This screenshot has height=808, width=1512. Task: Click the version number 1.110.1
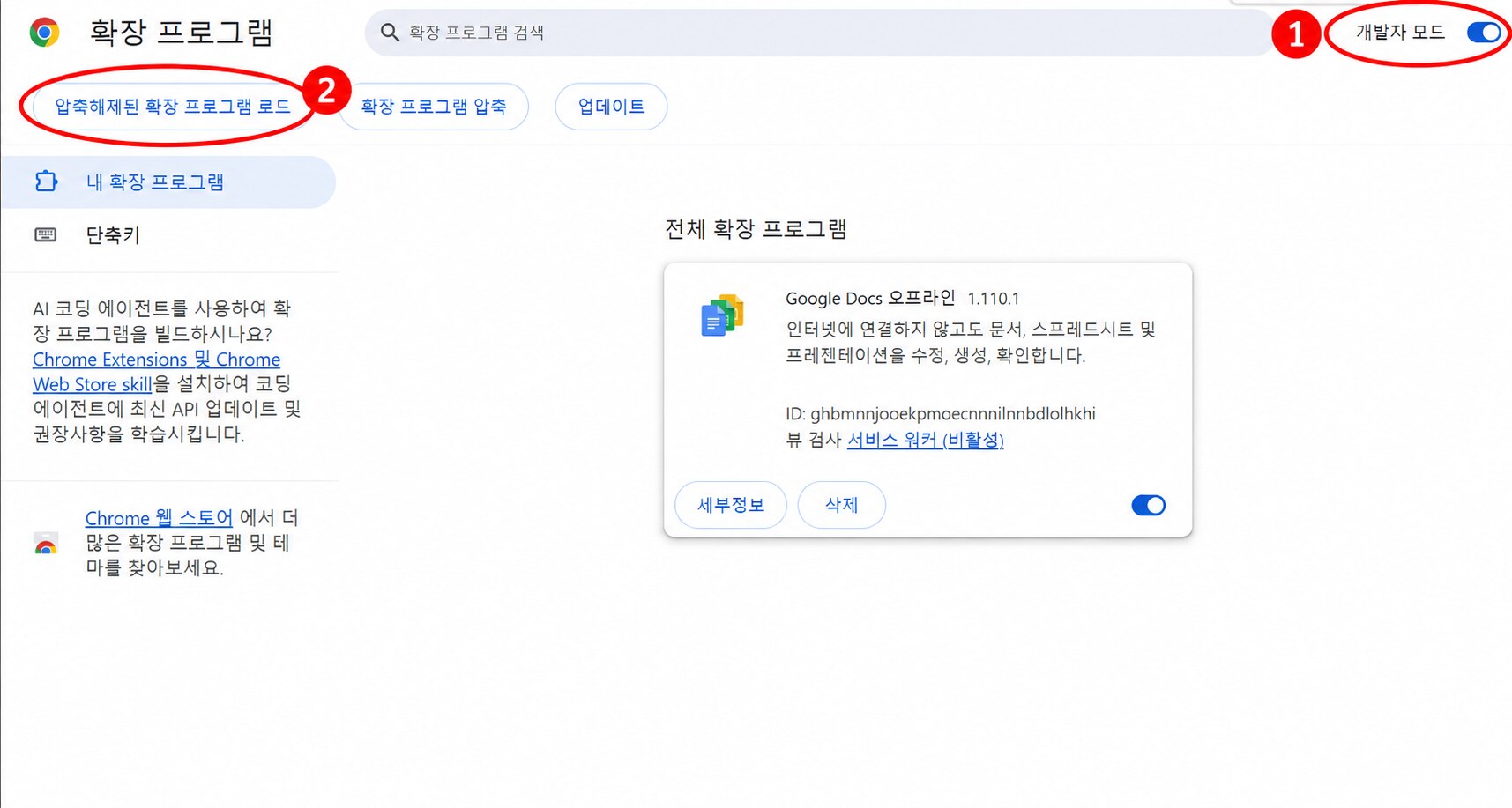pos(993,299)
